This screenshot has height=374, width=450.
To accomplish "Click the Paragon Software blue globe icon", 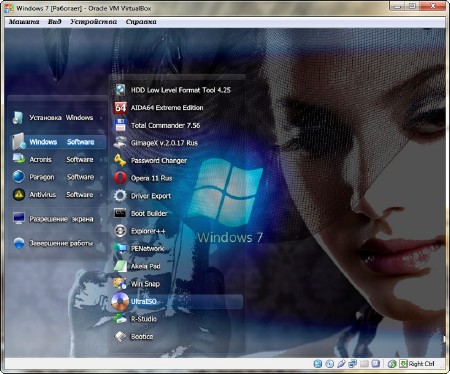I will coord(19,177).
